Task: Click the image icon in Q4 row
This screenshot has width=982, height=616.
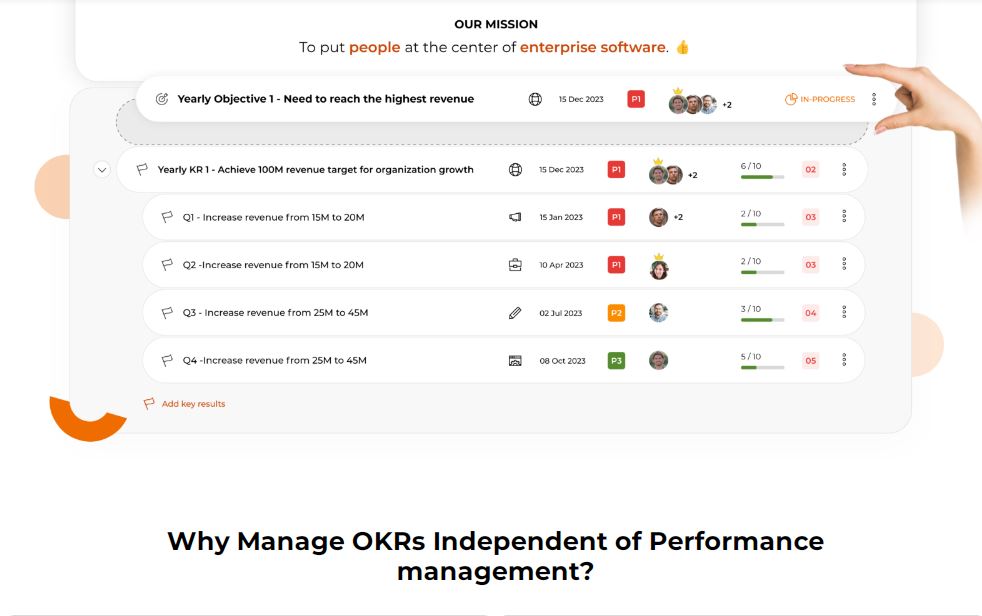Action: (515, 360)
